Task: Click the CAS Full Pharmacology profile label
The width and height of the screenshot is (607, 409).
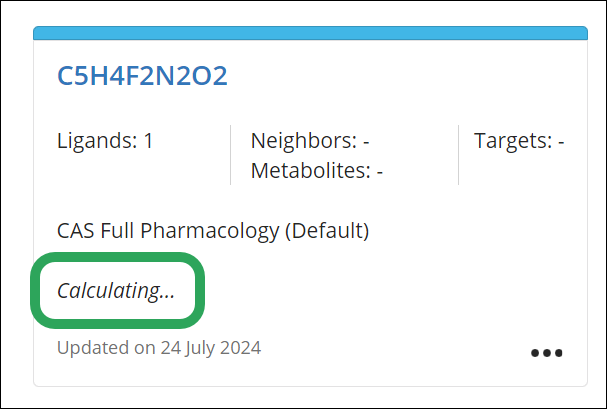Action: 213,231
